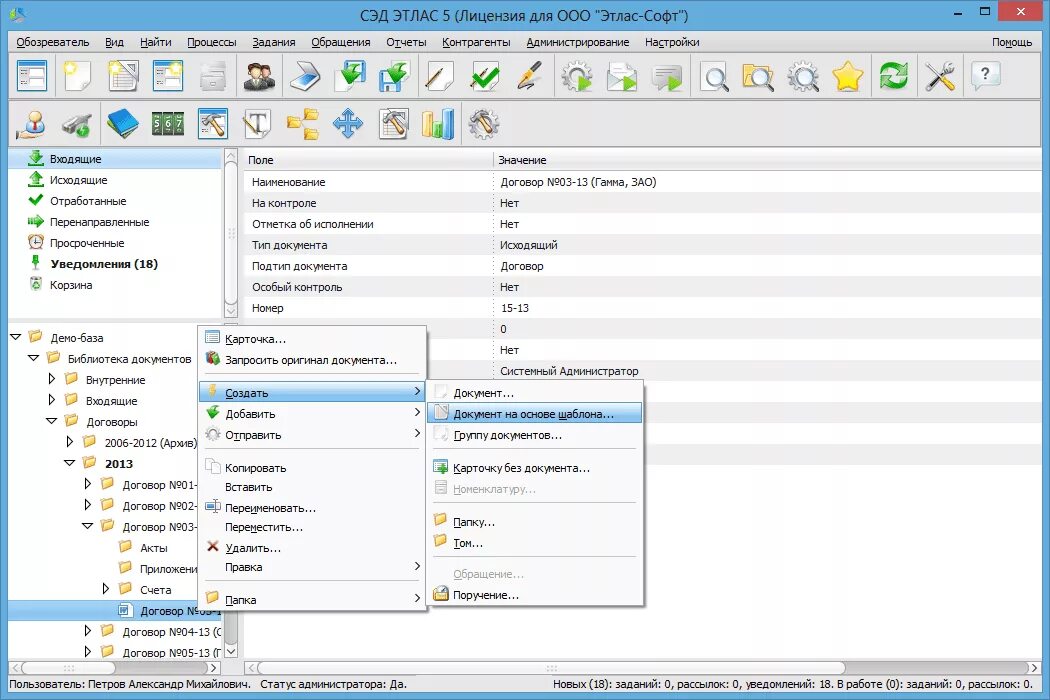
Task: Click the yellow folder tree structure icon
Action: click(x=303, y=124)
